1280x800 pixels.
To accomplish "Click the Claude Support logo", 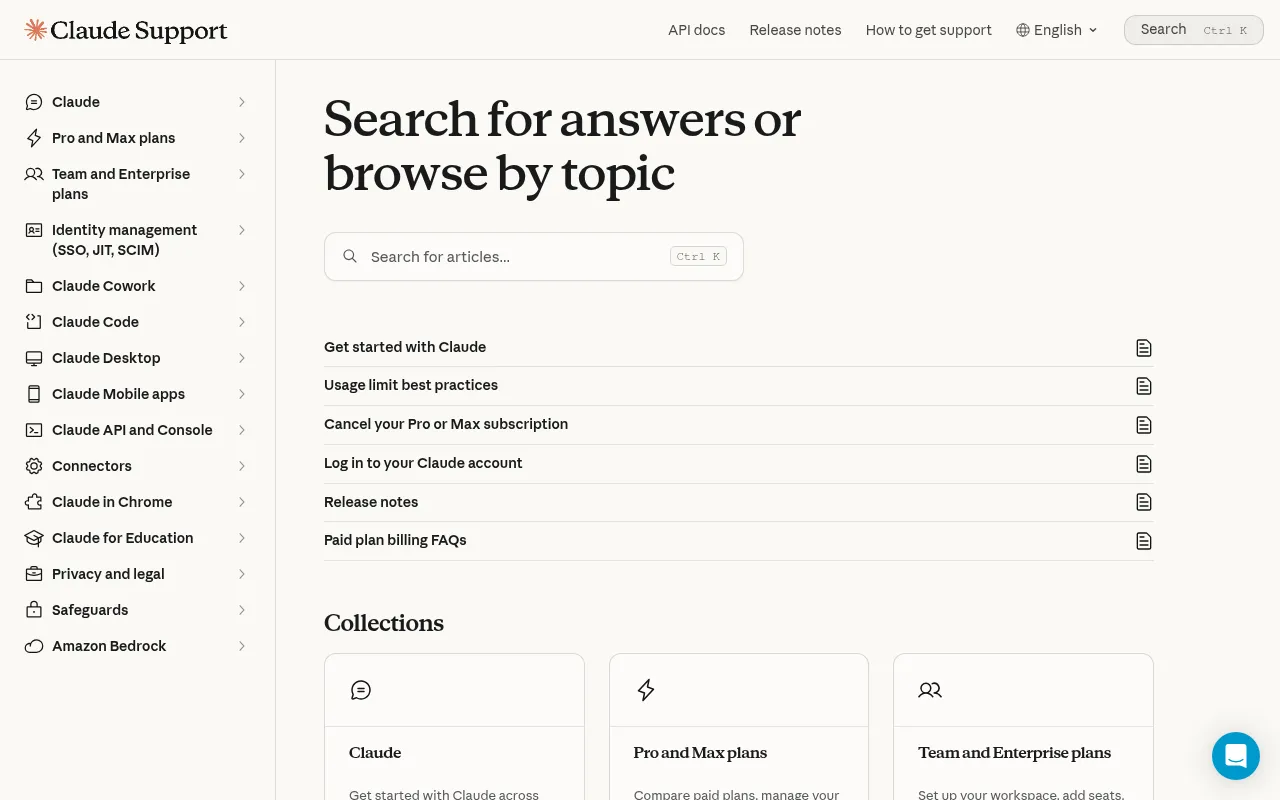I will coord(126,30).
